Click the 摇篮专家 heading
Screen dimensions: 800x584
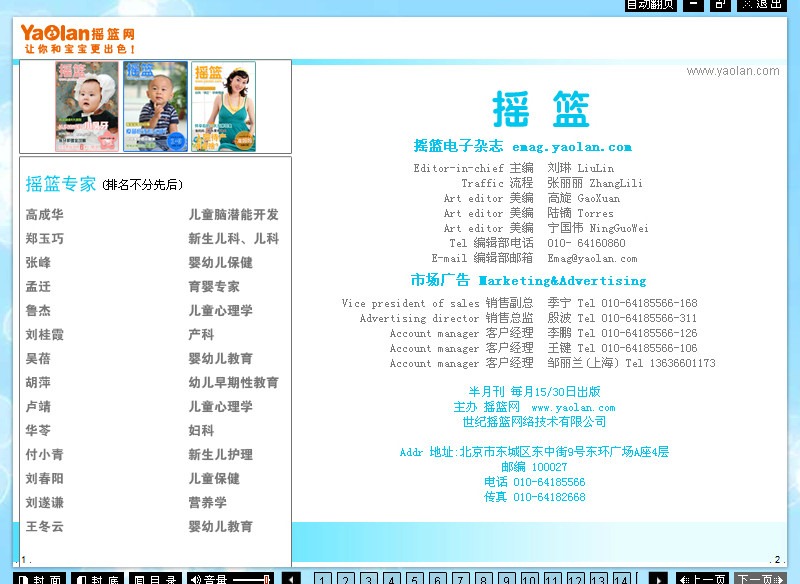[61, 184]
